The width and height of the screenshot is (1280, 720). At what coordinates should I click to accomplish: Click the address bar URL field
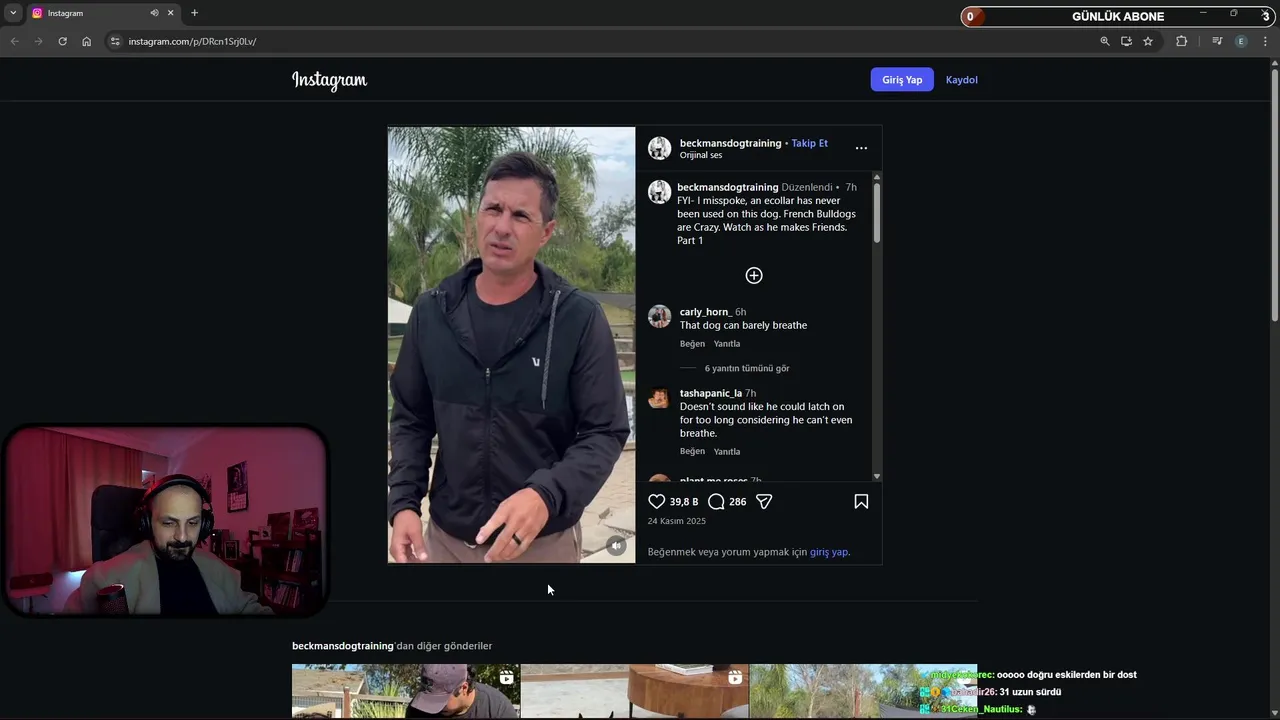click(x=600, y=41)
